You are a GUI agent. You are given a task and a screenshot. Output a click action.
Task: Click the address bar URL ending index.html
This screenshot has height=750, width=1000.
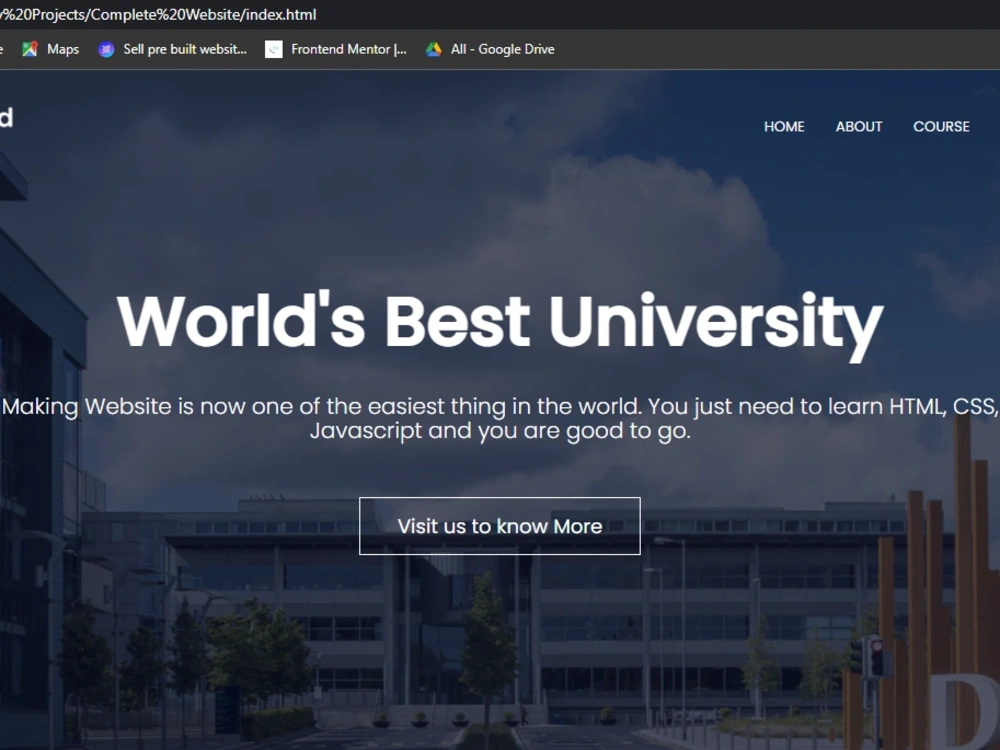tap(158, 14)
